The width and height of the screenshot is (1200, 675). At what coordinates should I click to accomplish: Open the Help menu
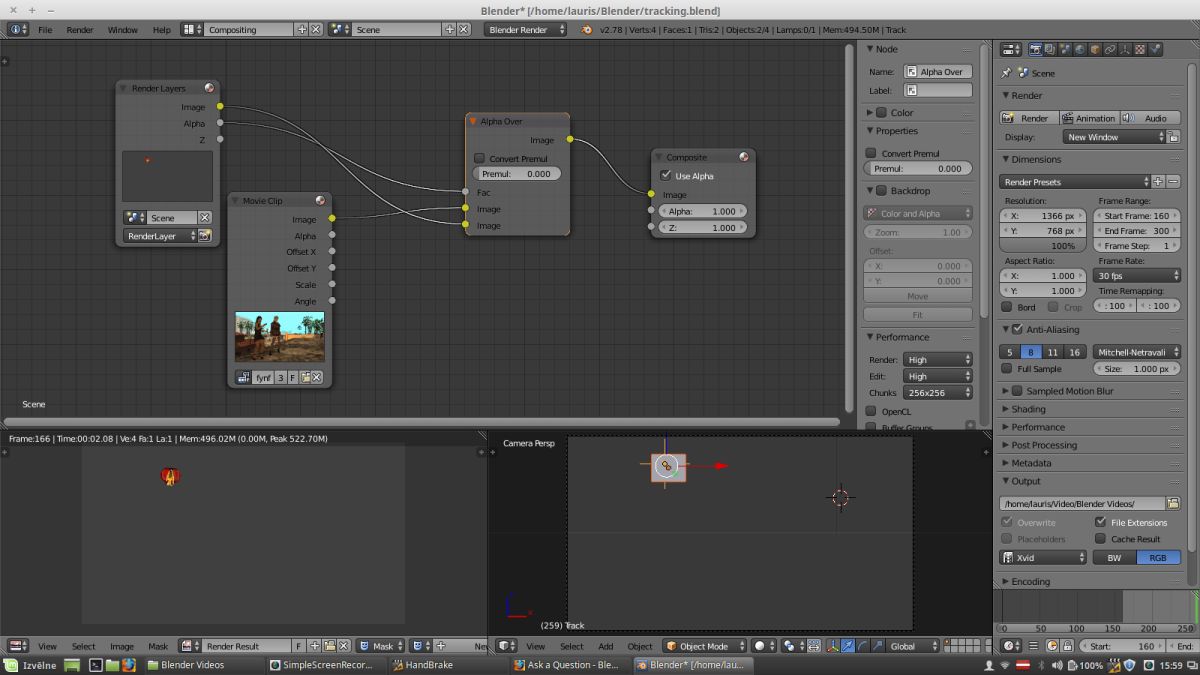[161, 30]
